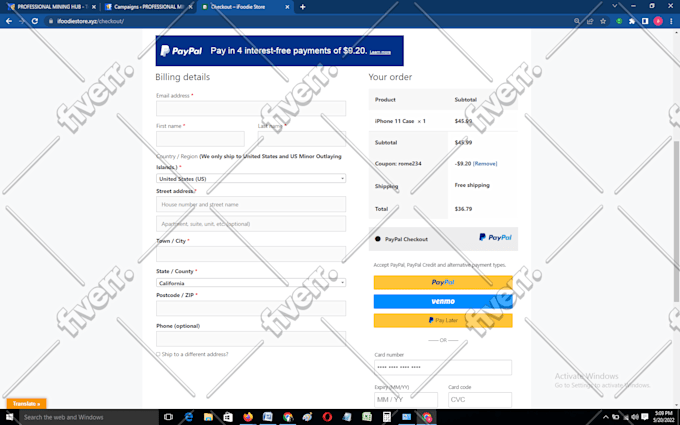Open the Chrome profile avatar
This screenshot has width=680, height=425.
pos(658,21)
